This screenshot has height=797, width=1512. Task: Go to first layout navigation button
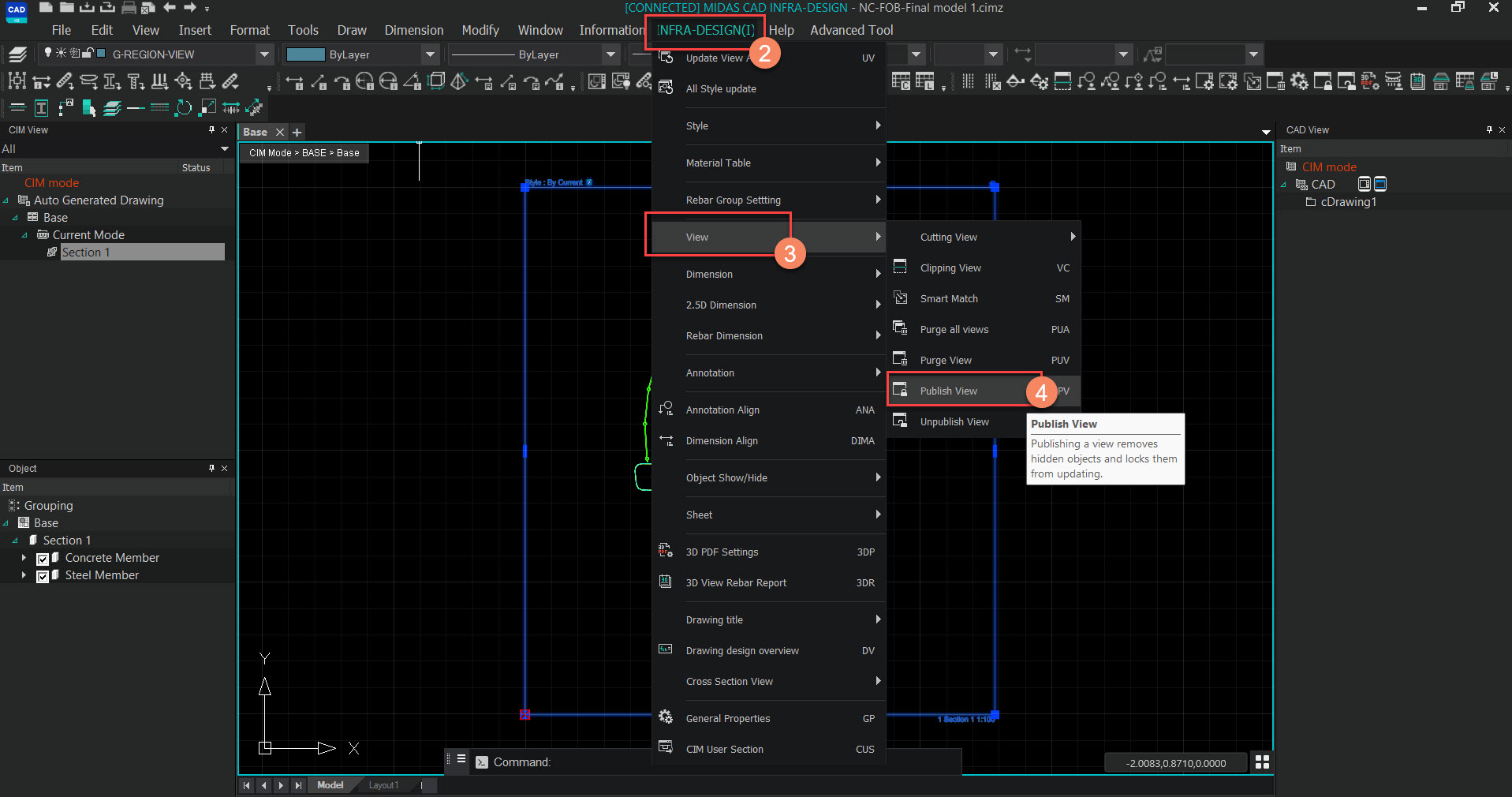pyautogui.click(x=246, y=785)
